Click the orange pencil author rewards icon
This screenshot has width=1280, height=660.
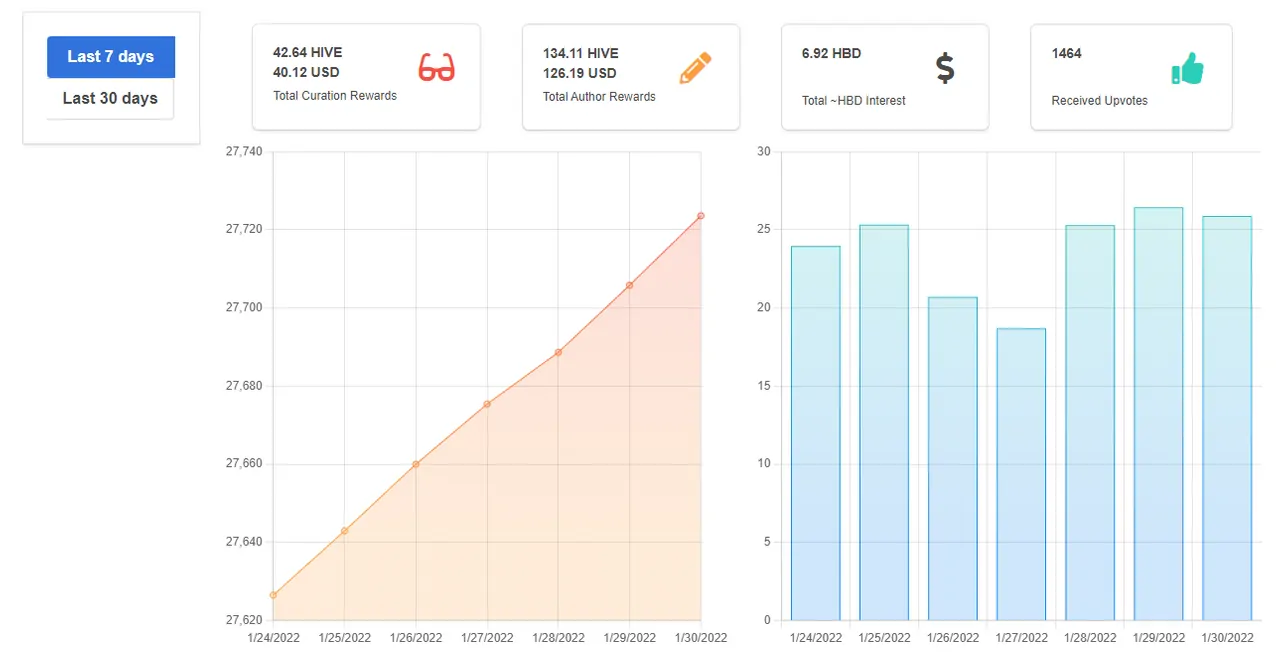point(695,68)
